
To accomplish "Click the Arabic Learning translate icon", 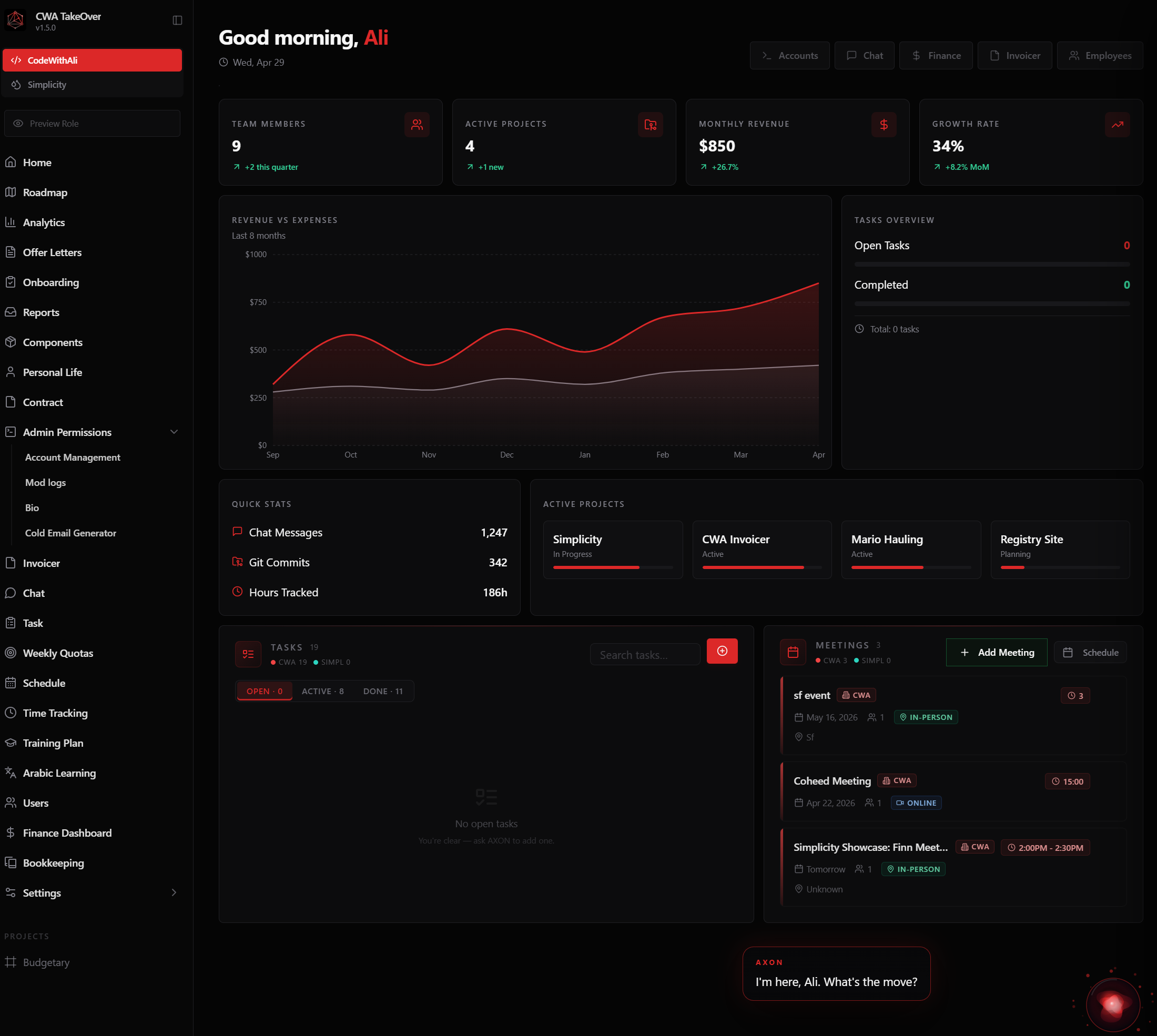I will pyautogui.click(x=10, y=773).
